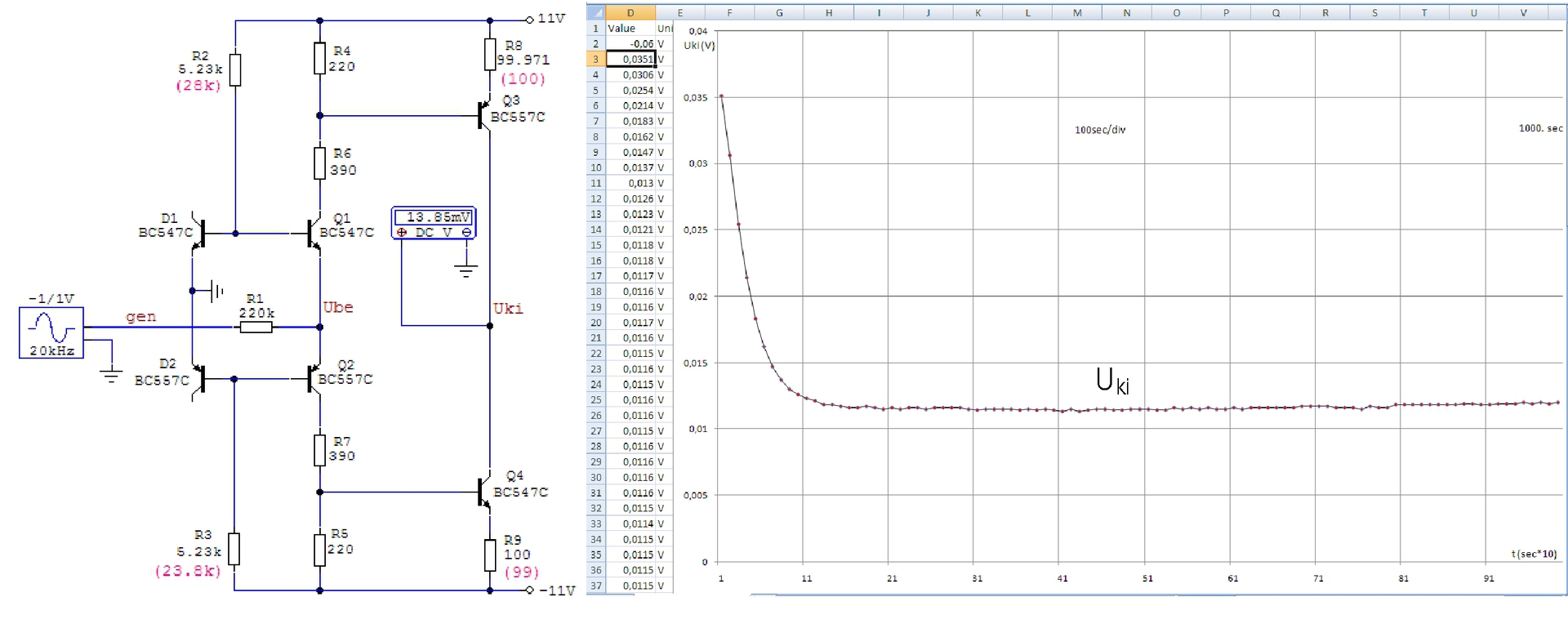Select resistor R7 symbol in the schematic
This screenshot has height=633, width=1568.
pos(320,449)
